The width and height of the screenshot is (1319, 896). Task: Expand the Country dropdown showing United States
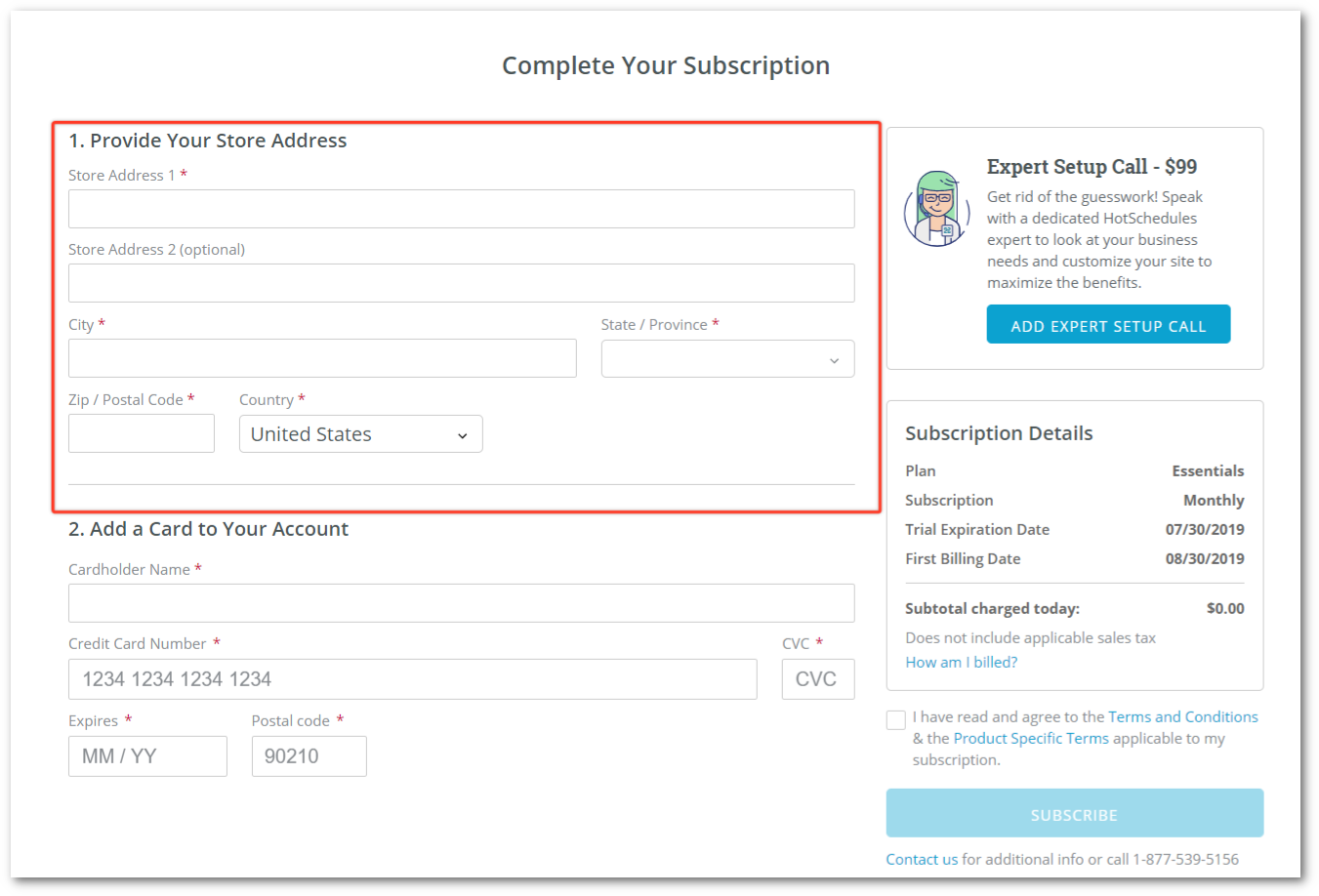[x=360, y=434]
